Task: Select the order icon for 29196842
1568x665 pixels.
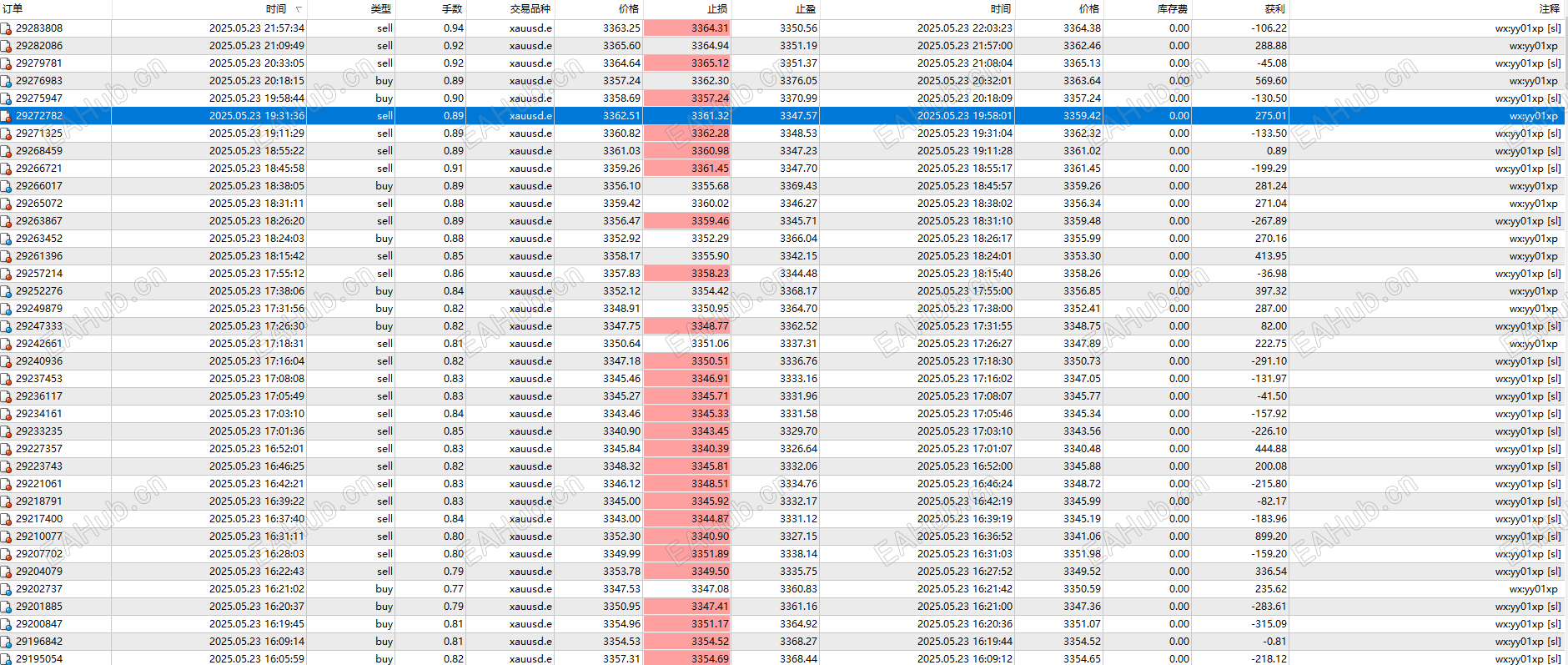Action: pos(6,642)
